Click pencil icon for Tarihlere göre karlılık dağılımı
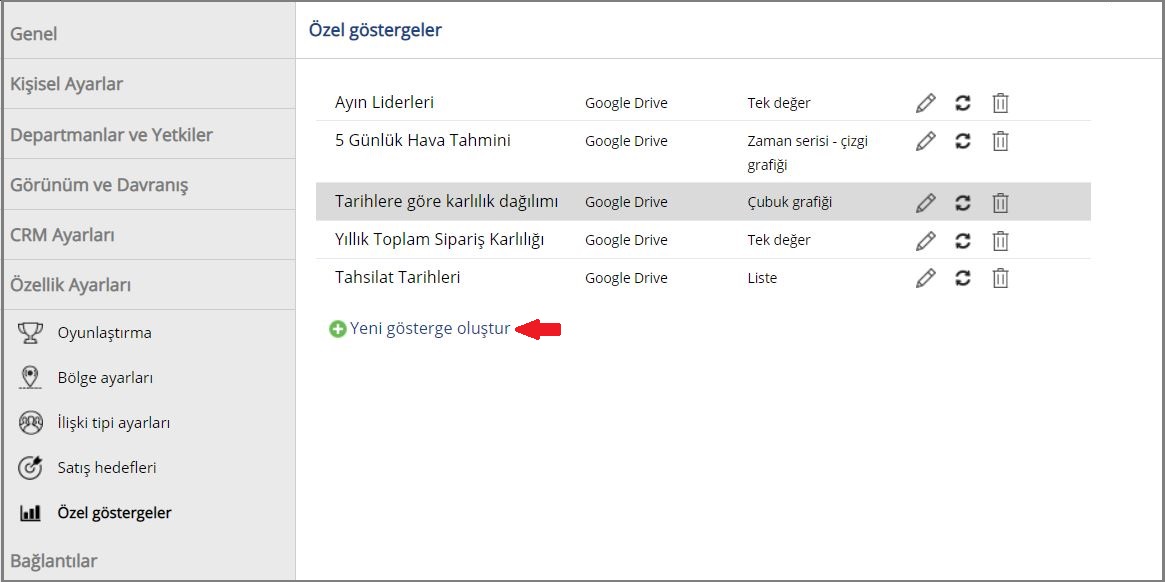 click(925, 202)
